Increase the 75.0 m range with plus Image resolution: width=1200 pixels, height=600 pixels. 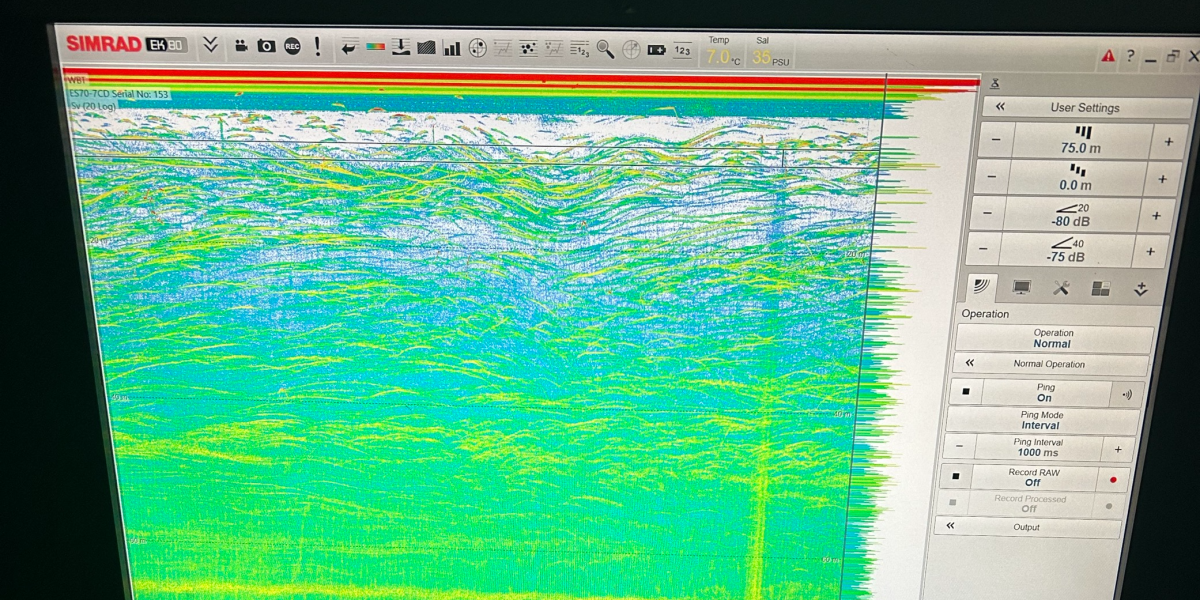pyautogui.click(x=1168, y=142)
